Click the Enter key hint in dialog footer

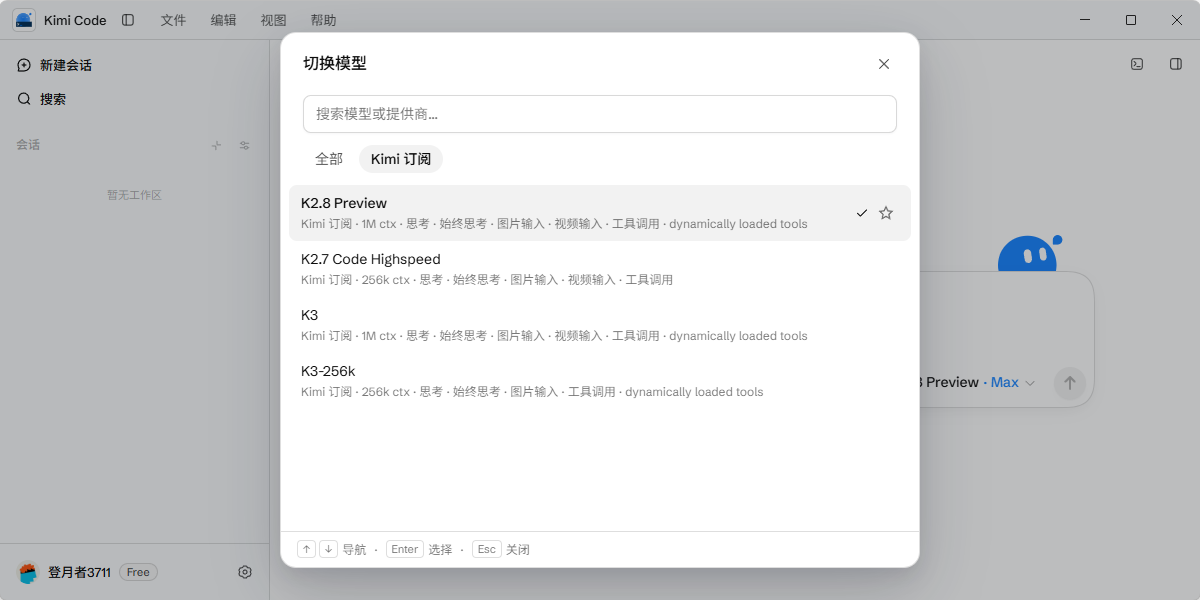click(405, 549)
